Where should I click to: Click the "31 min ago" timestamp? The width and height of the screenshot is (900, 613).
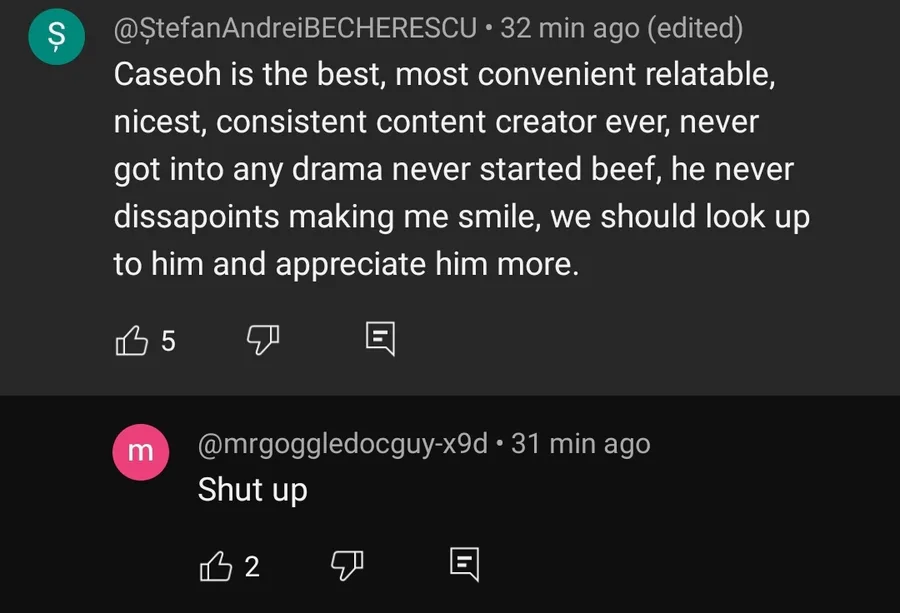[580, 444]
